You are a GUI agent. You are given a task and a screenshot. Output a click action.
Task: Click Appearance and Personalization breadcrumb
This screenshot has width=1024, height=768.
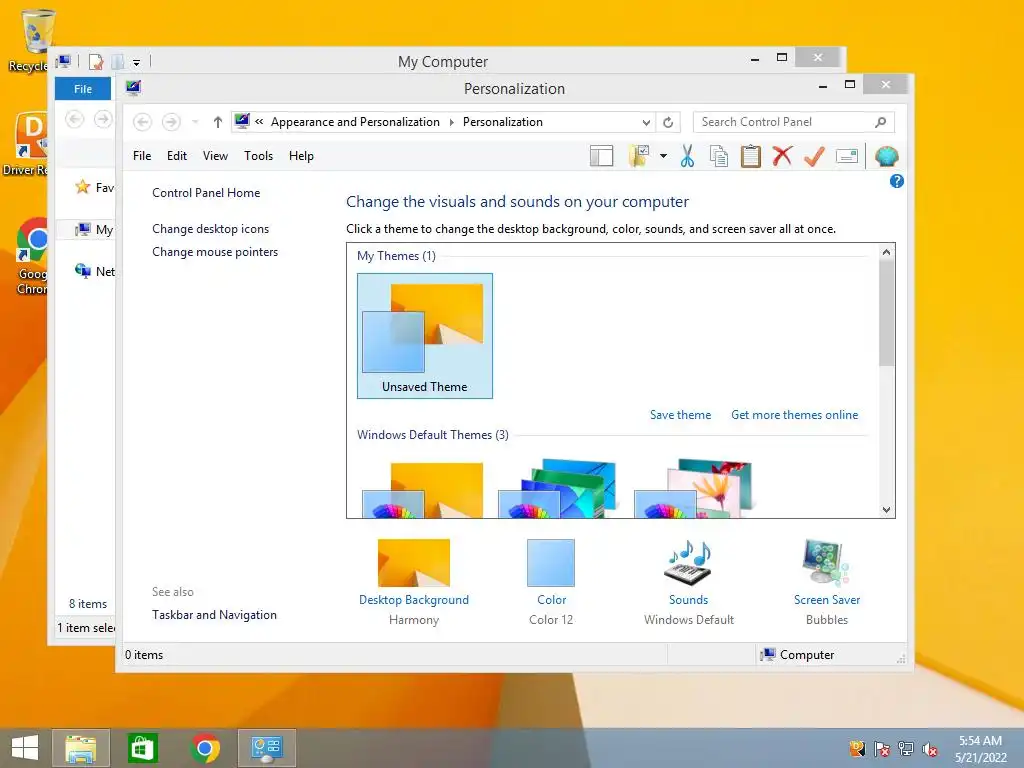(355, 122)
